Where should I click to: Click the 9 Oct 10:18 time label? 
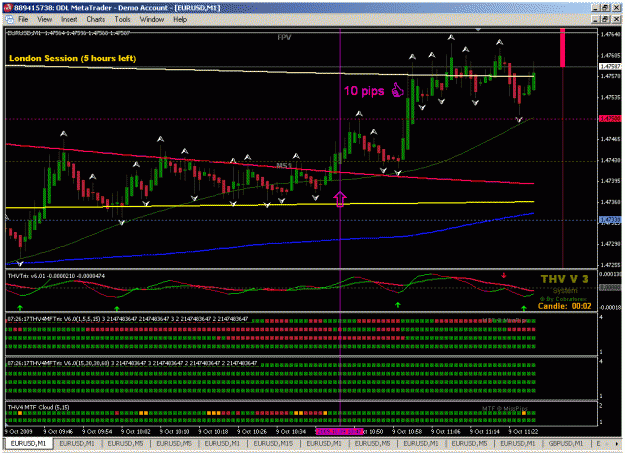click(x=213, y=431)
